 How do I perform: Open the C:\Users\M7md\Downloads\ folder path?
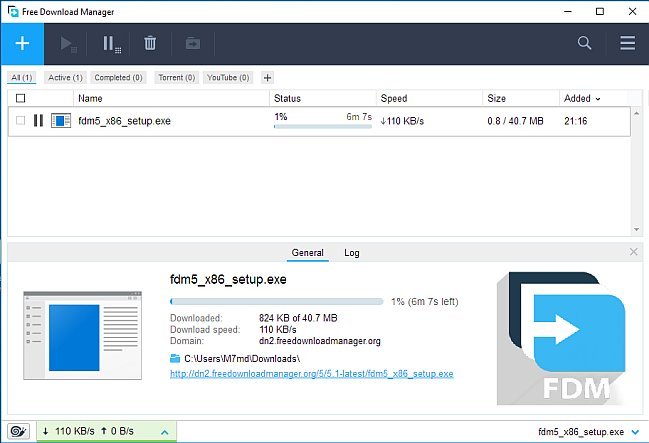(242, 359)
